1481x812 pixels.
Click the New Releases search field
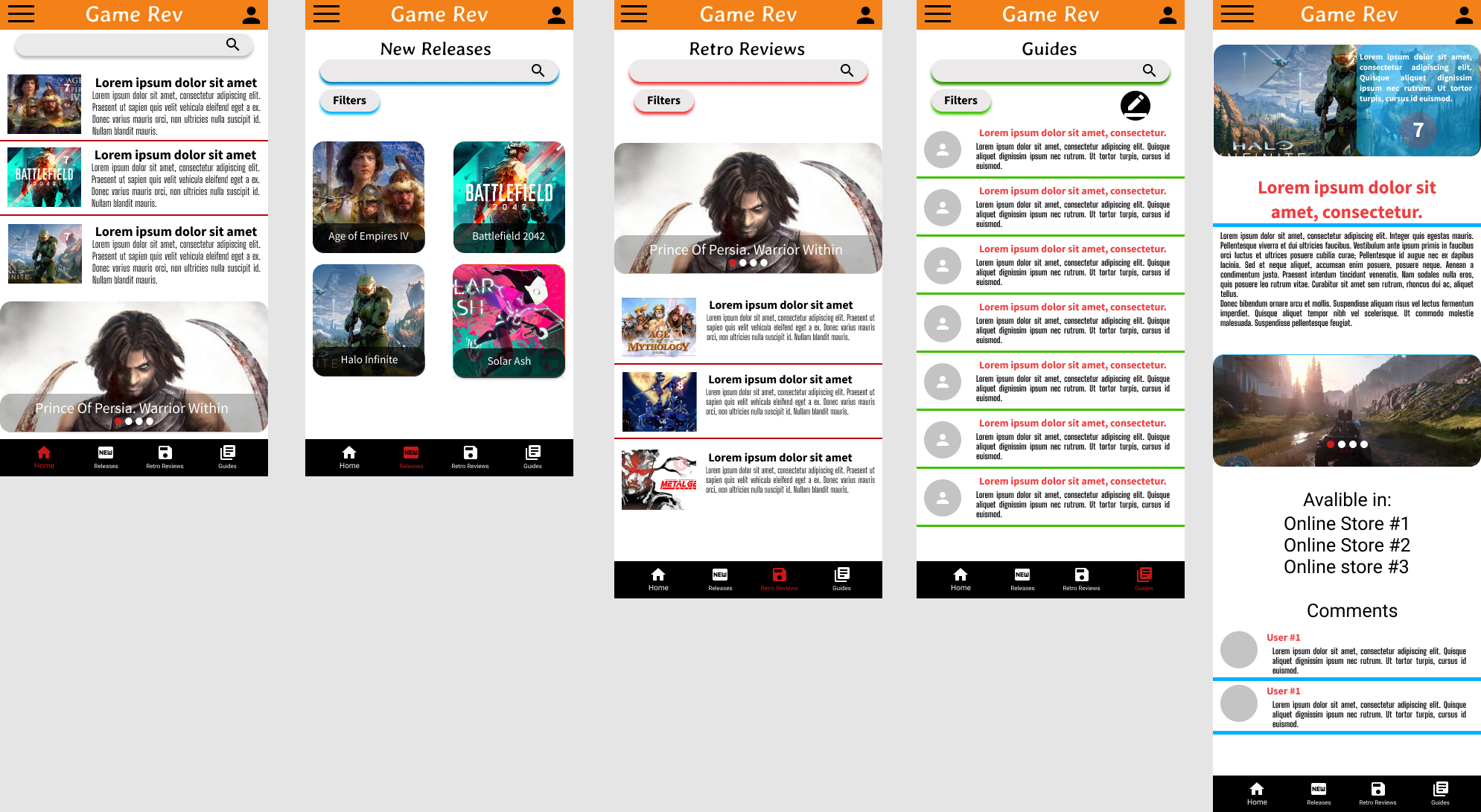[x=424, y=71]
